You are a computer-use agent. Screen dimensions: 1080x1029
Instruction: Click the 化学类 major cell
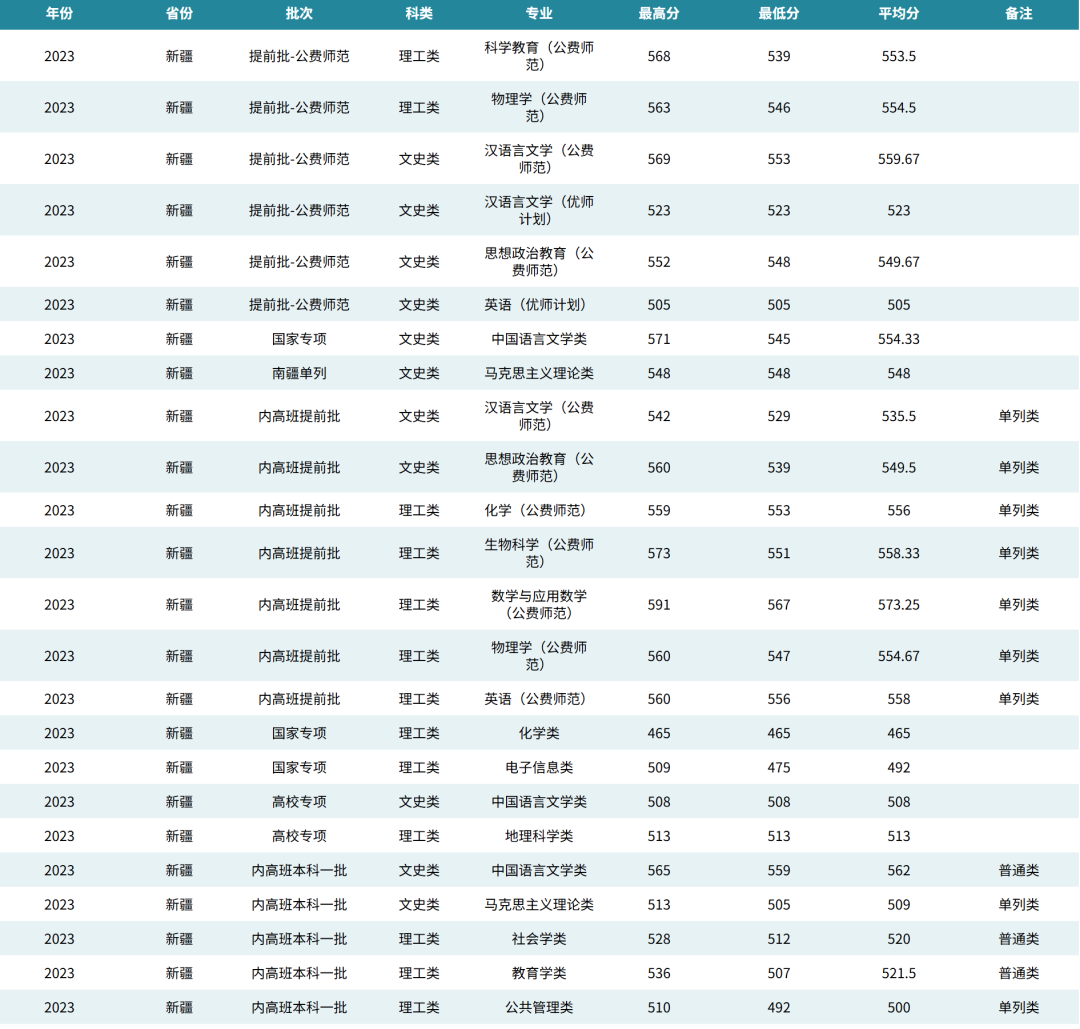539,733
